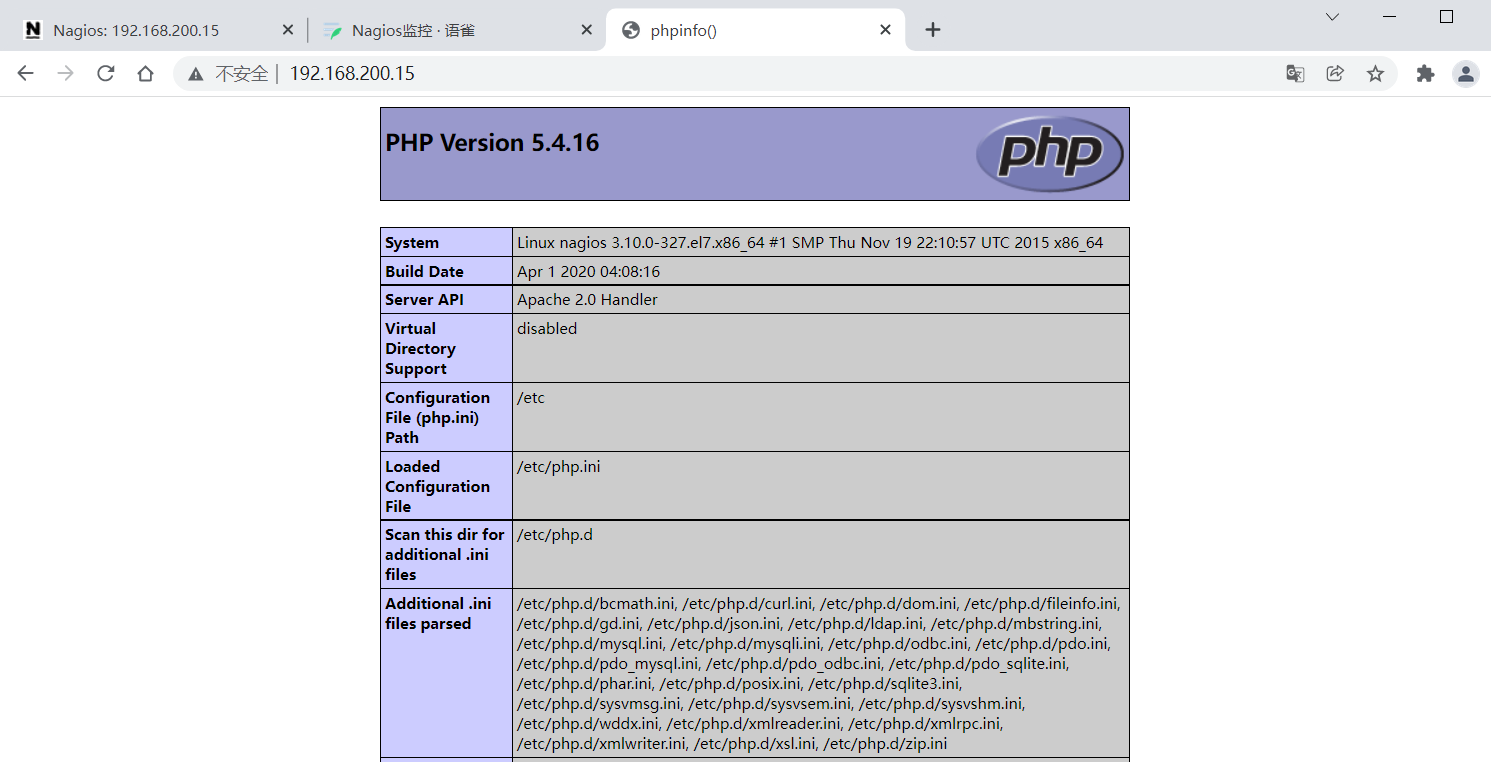
Task: Minimize the browser window
Action: (1390, 17)
